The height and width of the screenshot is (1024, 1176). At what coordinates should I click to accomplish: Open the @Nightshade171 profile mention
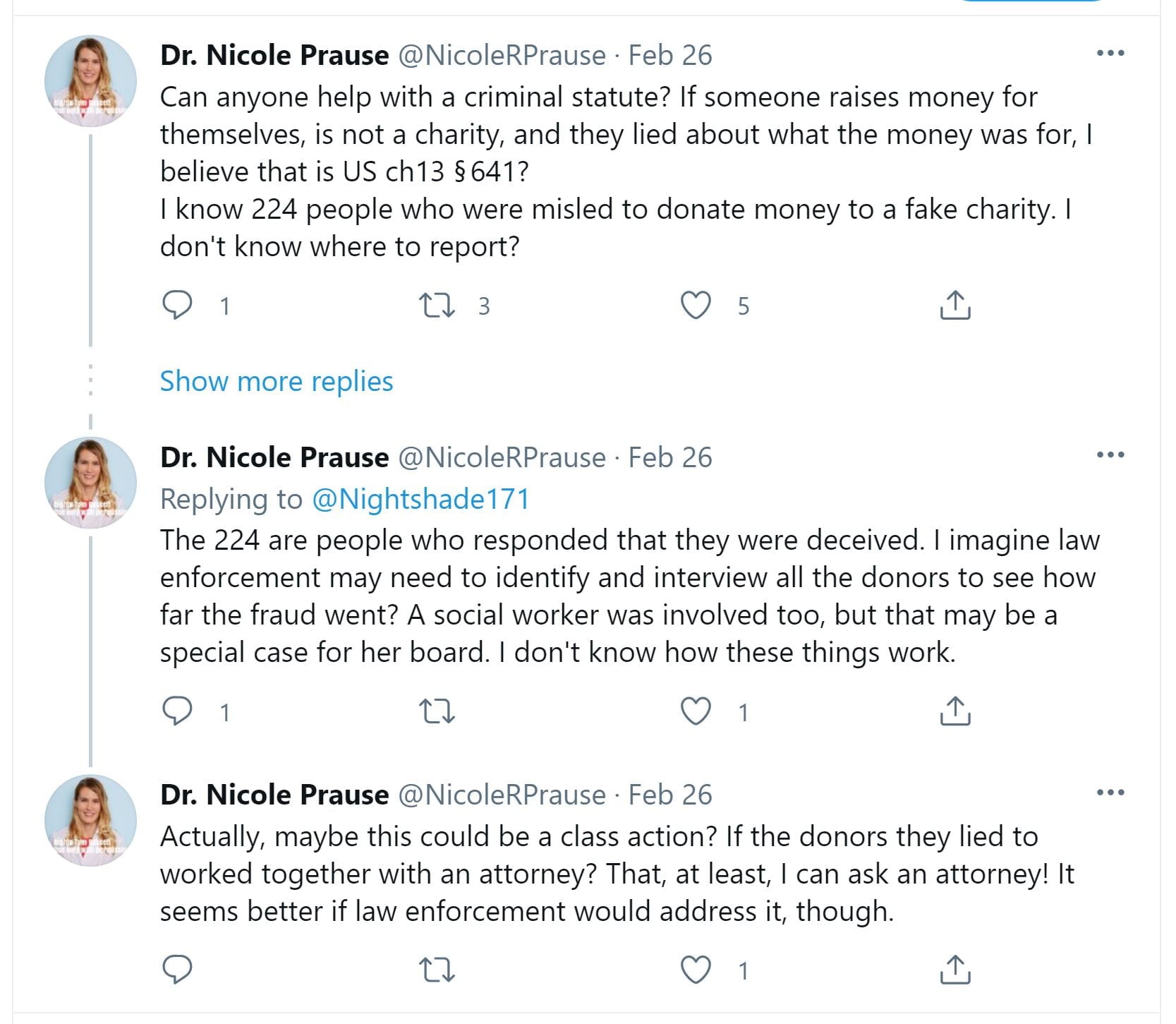420,499
